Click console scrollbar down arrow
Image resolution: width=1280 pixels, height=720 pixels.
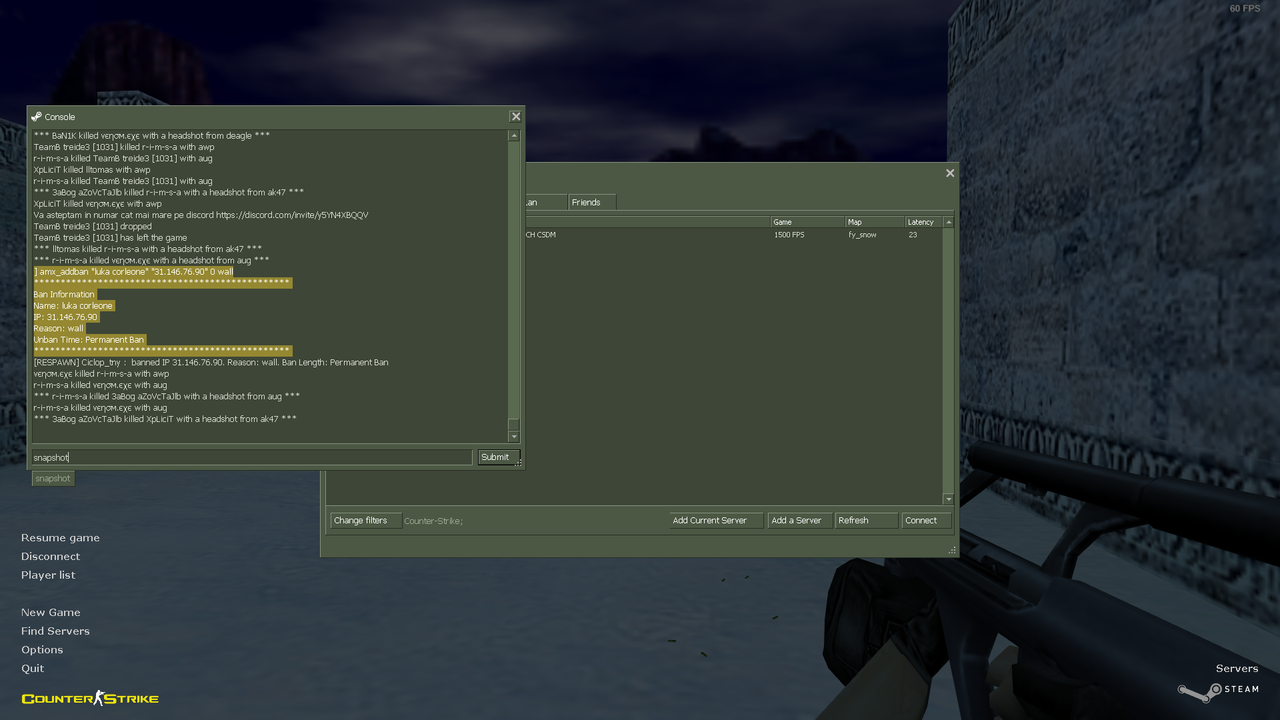pos(514,436)
